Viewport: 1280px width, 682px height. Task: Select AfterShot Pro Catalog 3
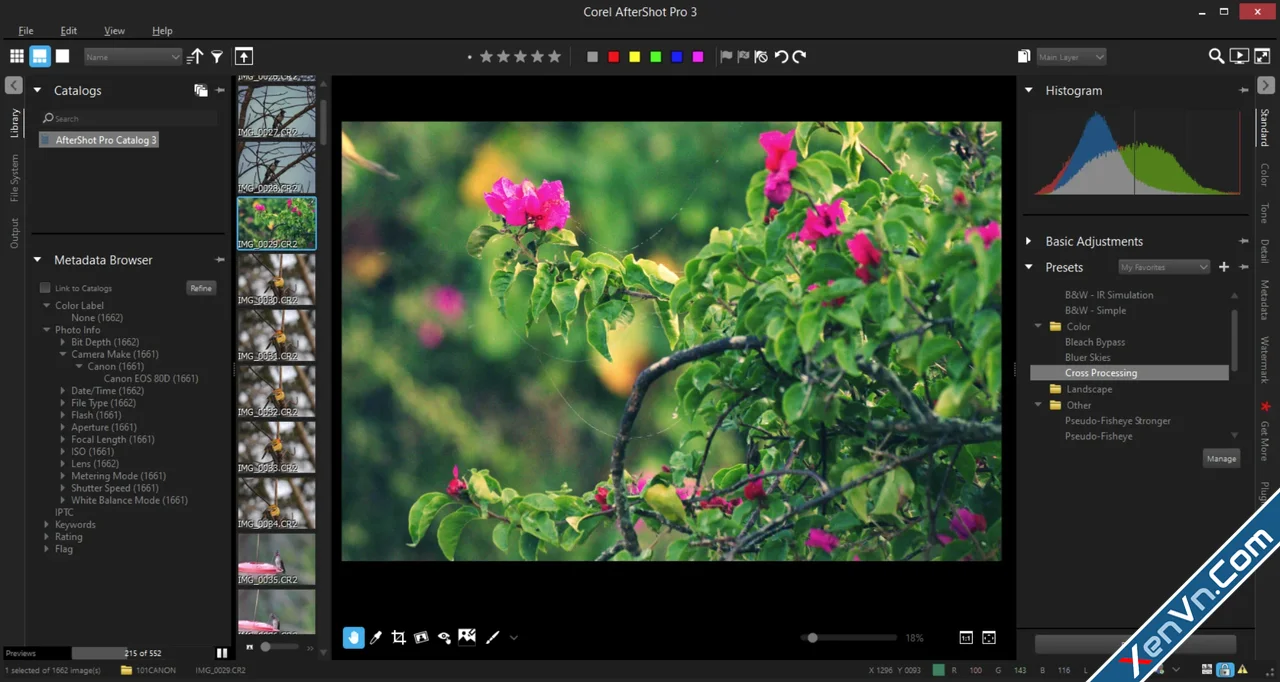click(99, 140)
